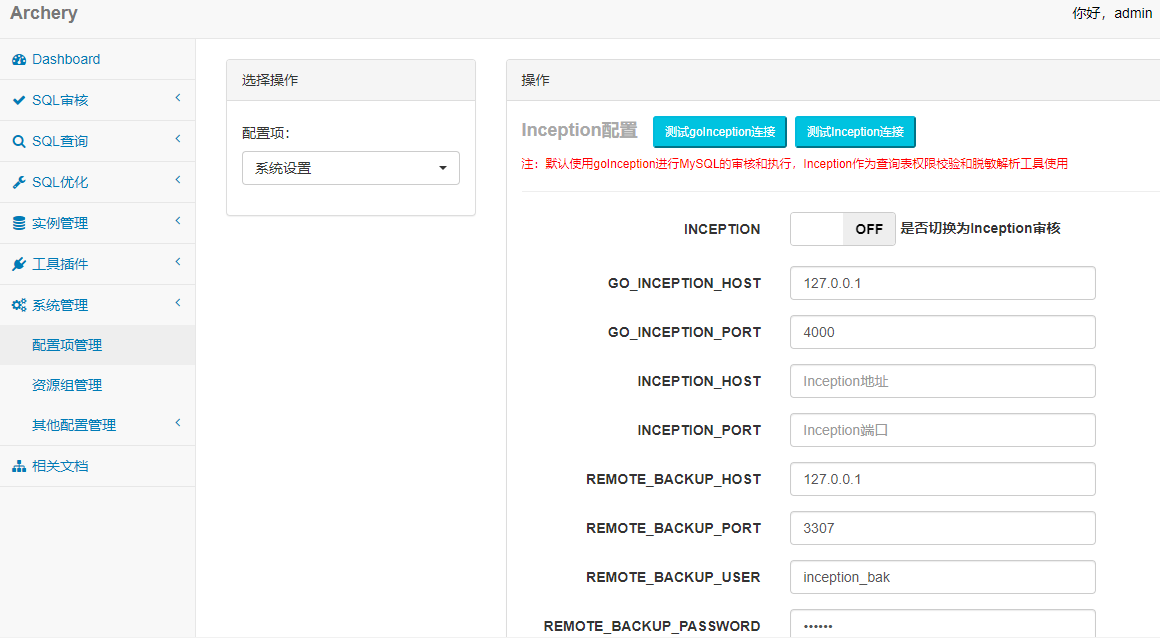This screenshot has height=638, width=1160.
Task: Click the SQL审核 checkmark icon
Action: tap(19, 100)
